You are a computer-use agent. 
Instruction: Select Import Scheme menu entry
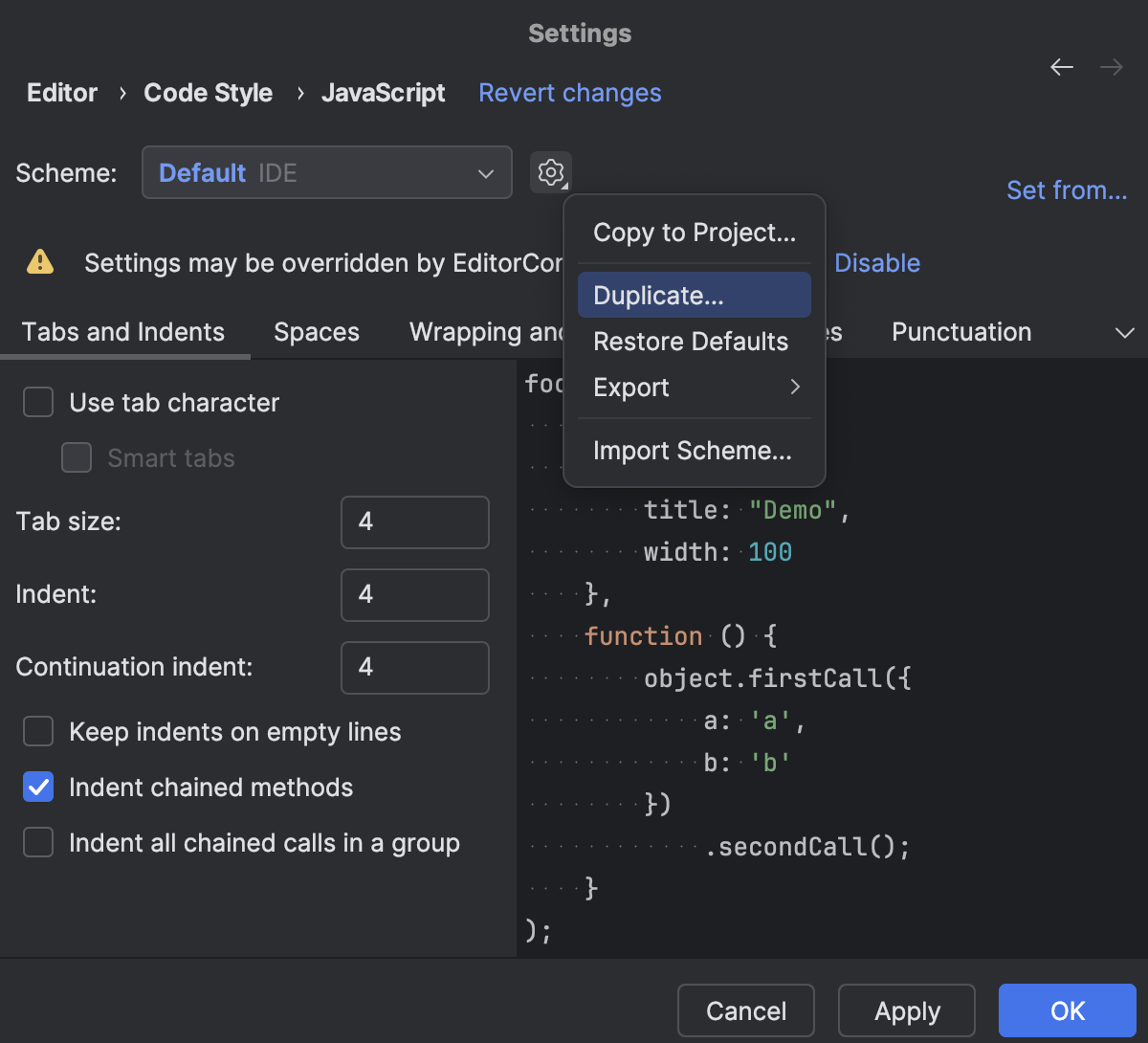pyautogui.click(x=695, y=451)
